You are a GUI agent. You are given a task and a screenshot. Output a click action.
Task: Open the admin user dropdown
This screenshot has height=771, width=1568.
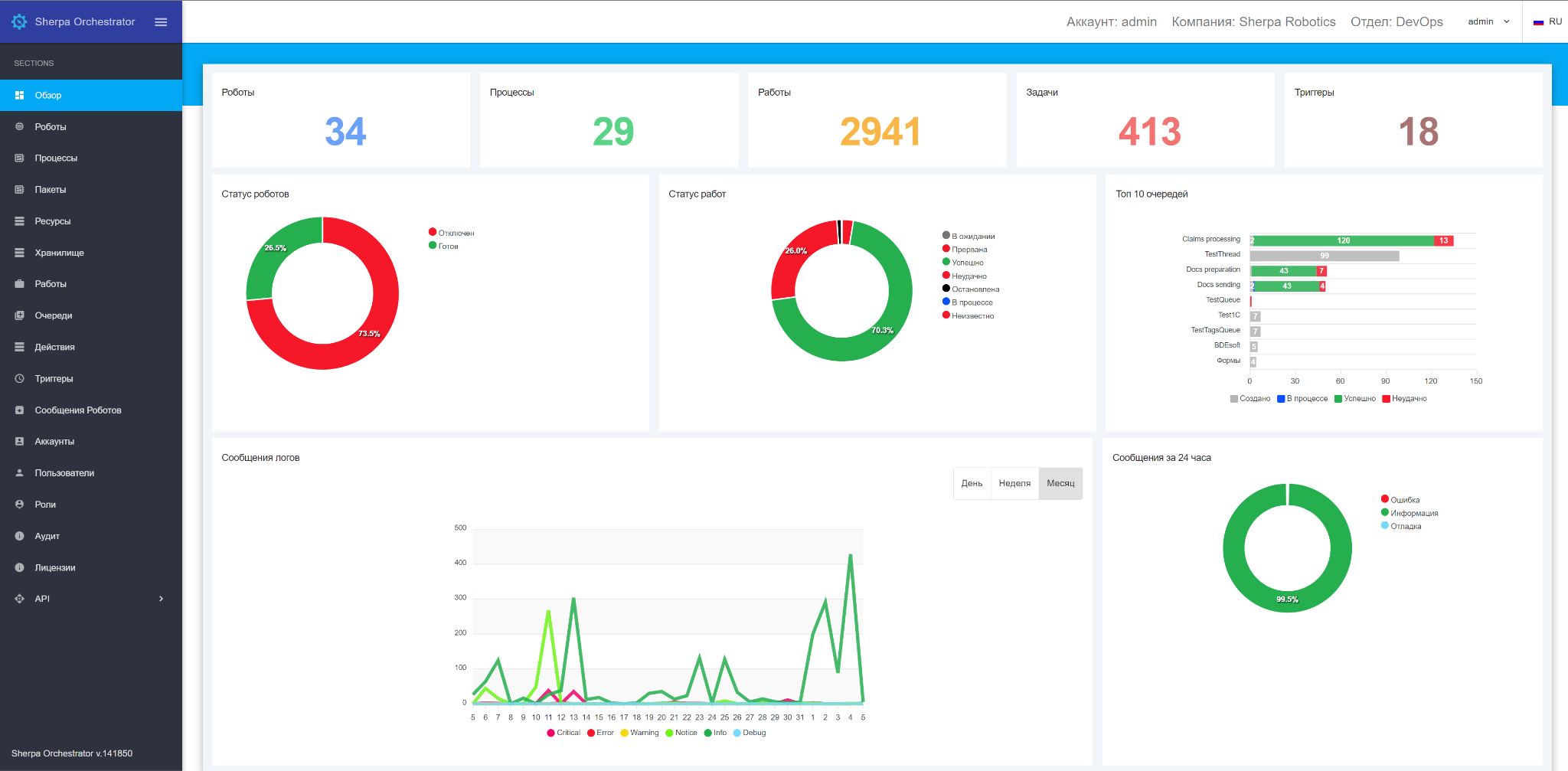[x=1488, y=22]
